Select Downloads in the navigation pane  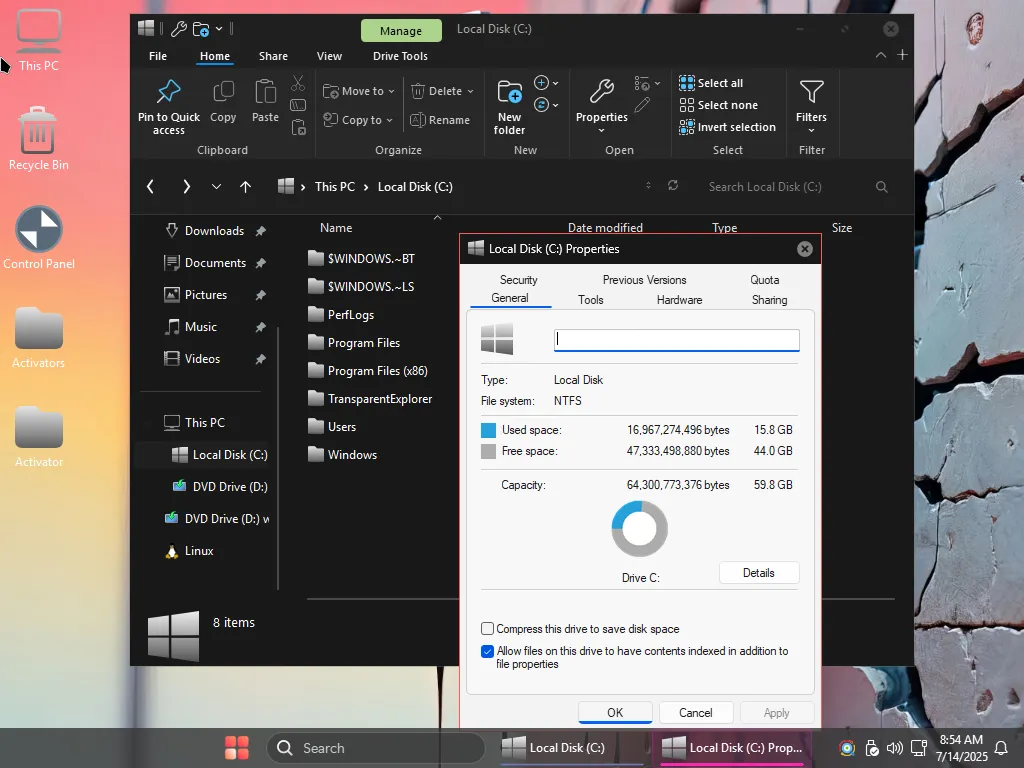(x=214, y=231)
